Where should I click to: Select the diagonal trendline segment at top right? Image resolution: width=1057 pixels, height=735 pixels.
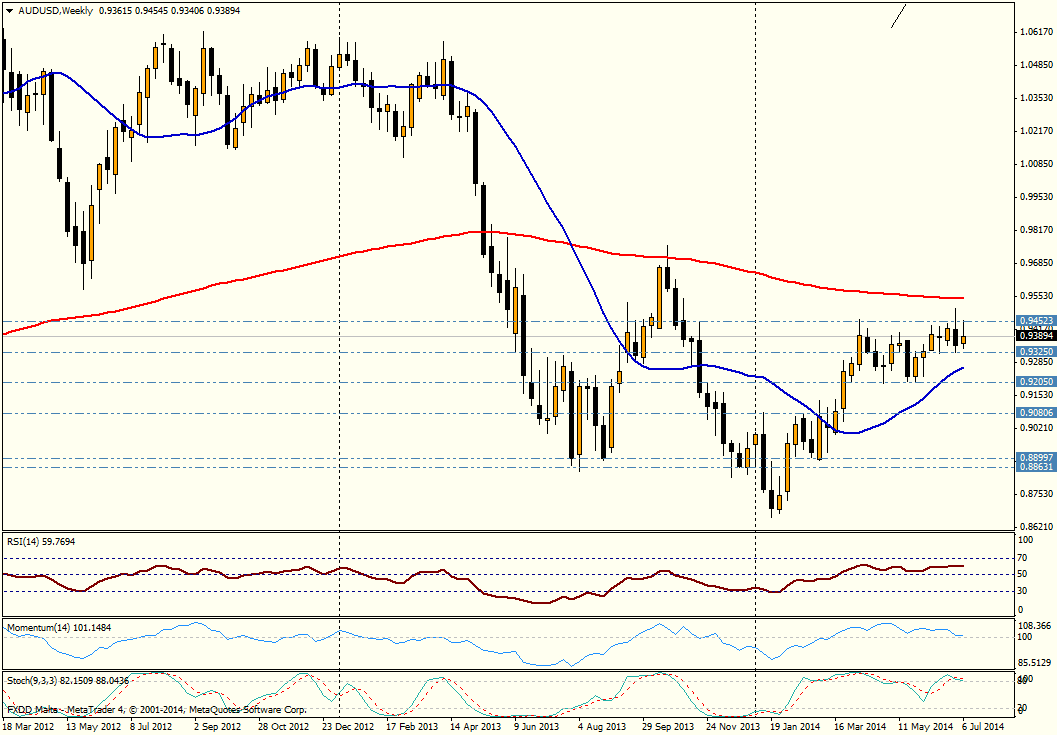[x=899, y=16]
